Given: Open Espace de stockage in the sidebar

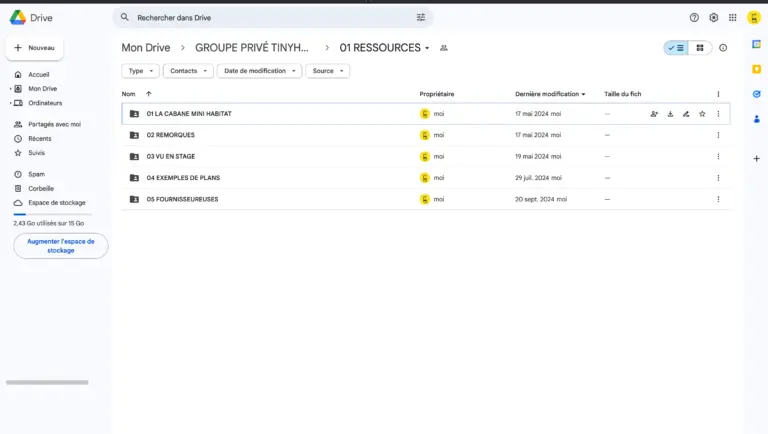Looking at the screenshot, I should pos(56,203).
